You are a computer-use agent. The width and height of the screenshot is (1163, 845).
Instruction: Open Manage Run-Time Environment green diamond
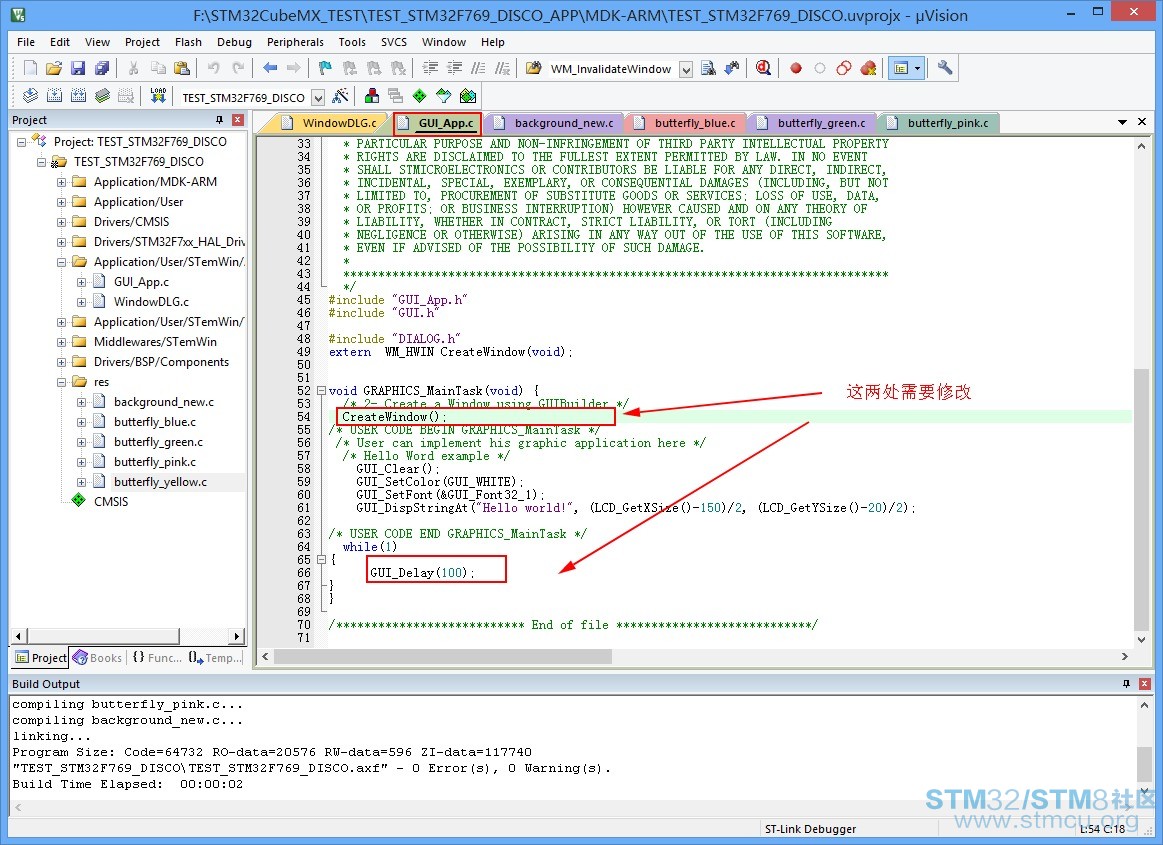[420, 96]
